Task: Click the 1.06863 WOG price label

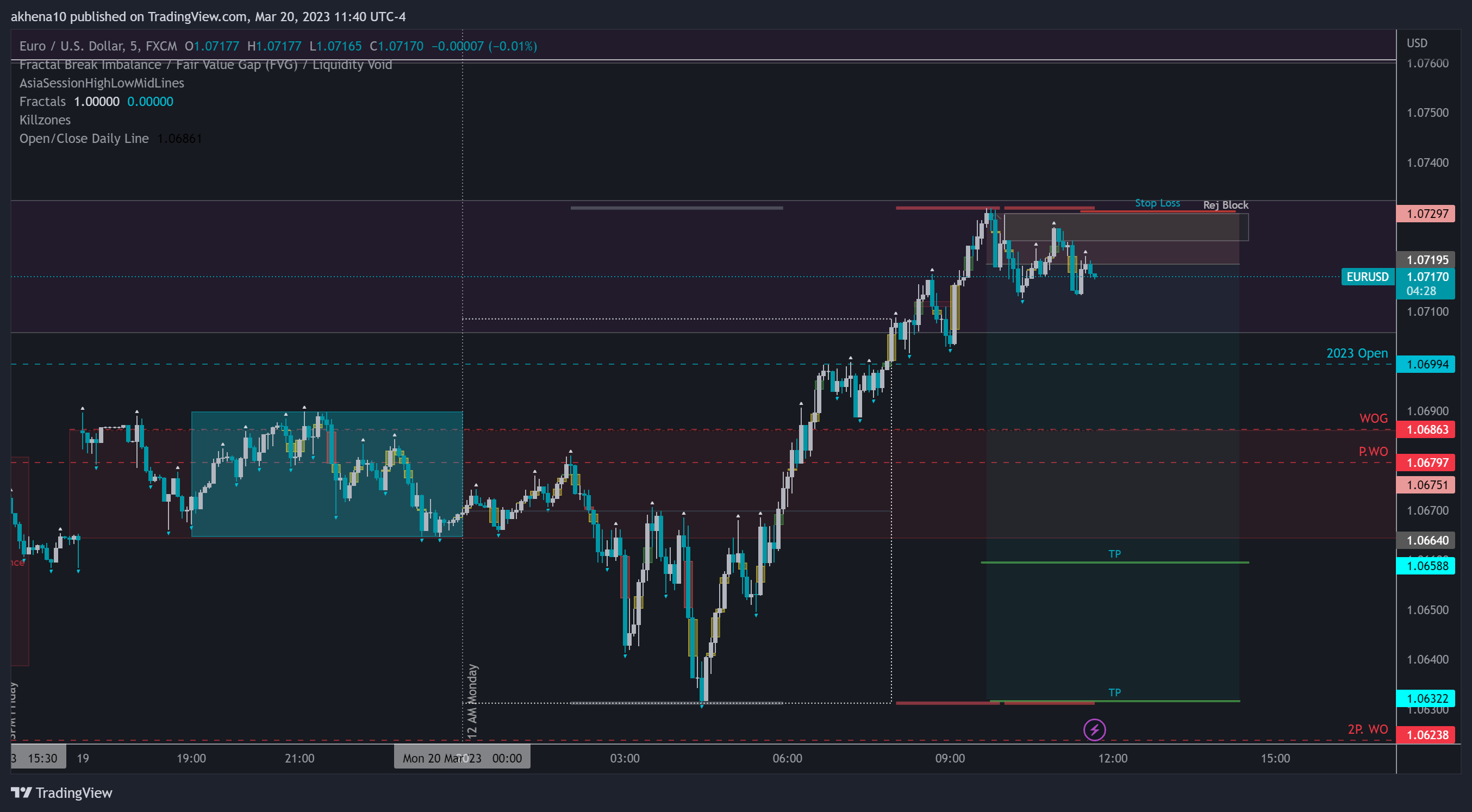Action: tap(1426, 430)
